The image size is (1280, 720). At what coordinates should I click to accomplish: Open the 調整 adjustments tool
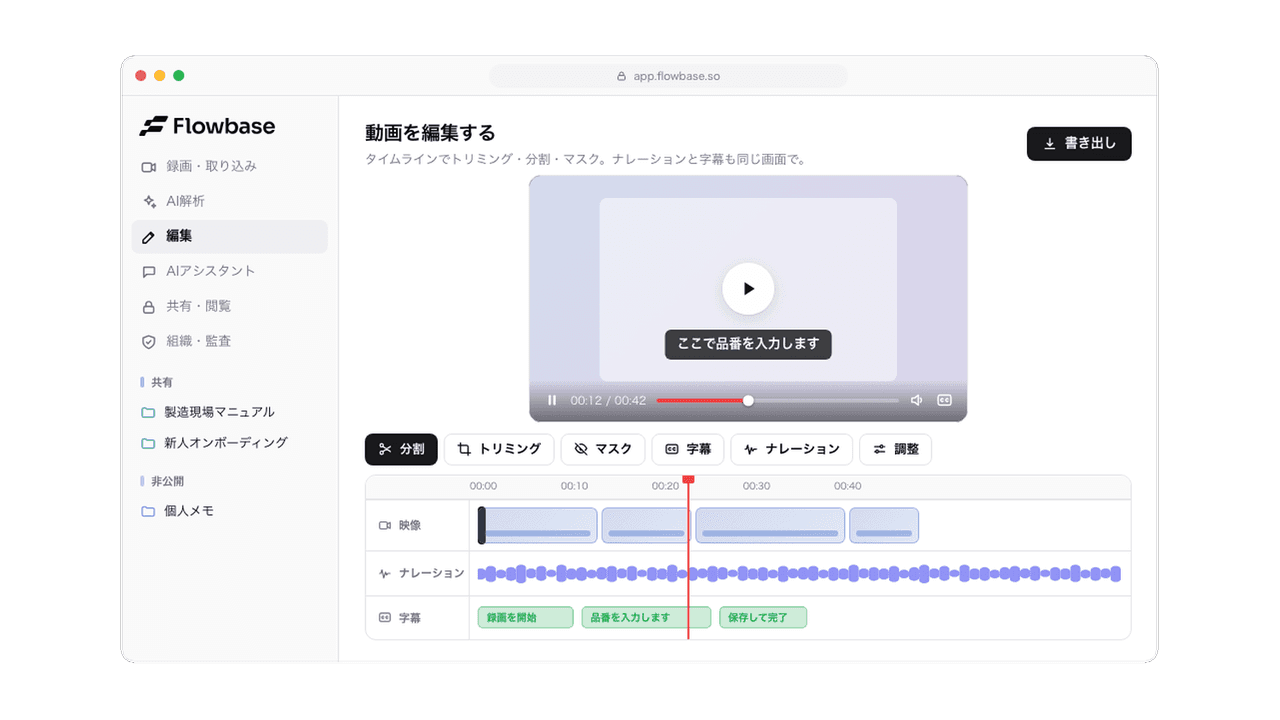(895, 449)
